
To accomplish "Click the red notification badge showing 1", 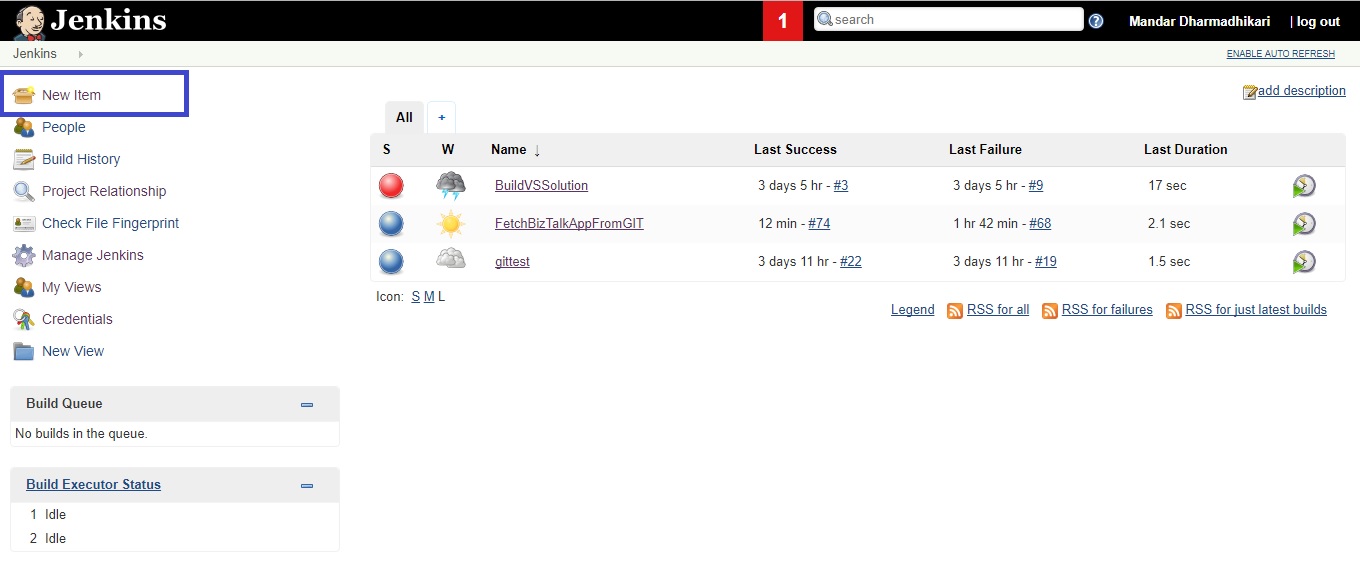I will 783,21.
